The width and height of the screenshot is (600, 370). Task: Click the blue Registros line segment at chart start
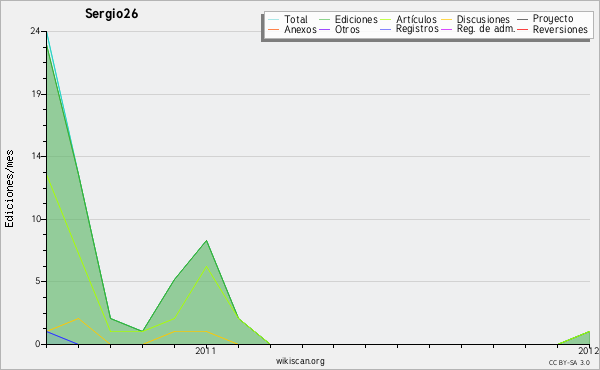point(62,338)
